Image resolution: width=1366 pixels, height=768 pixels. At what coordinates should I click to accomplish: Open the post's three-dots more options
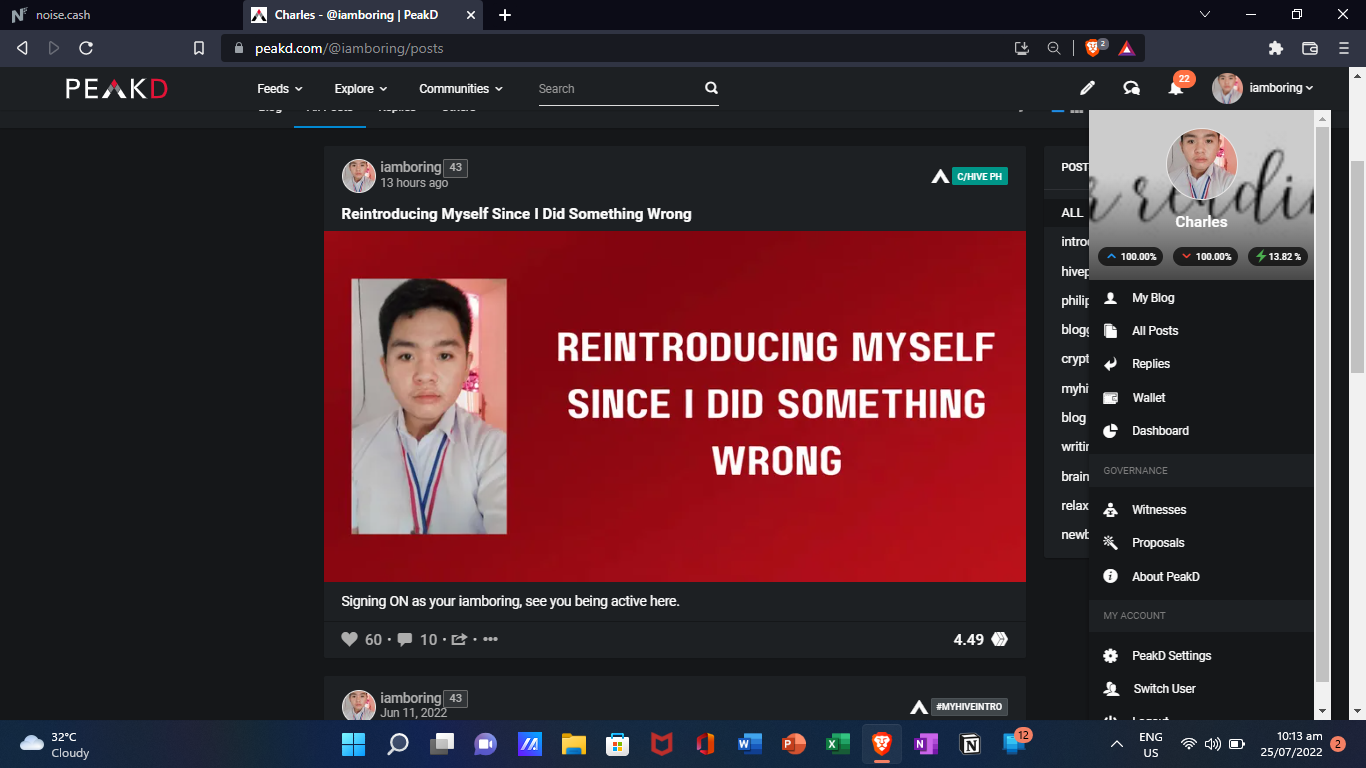click(x=490, y=639)
